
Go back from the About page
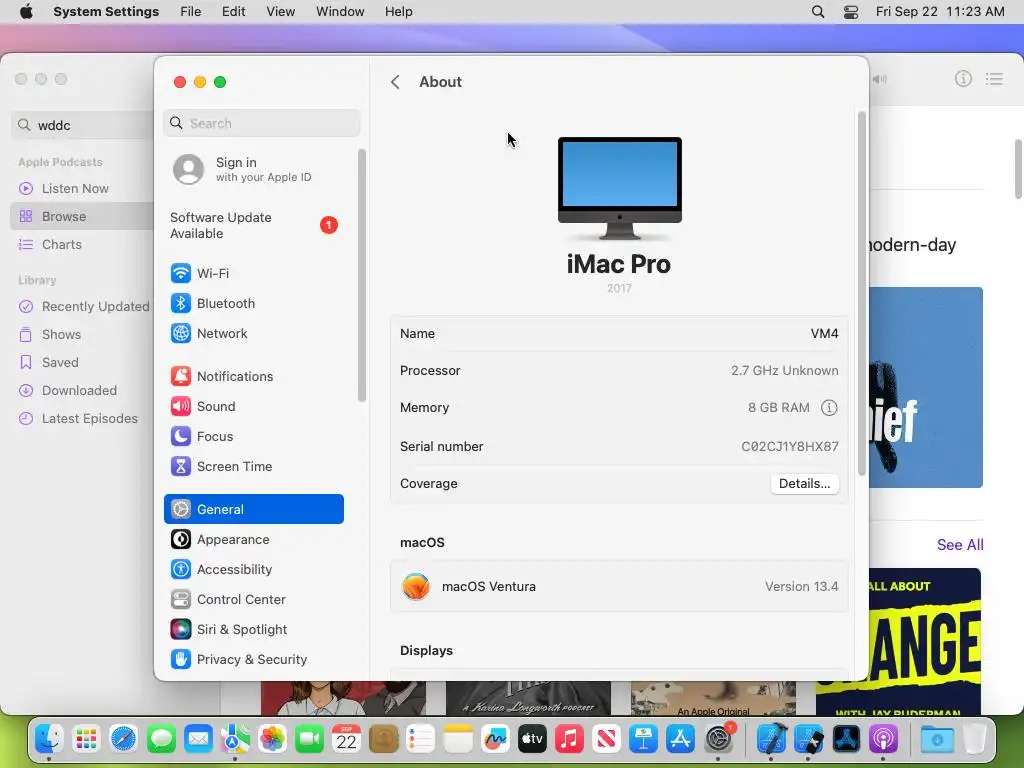coord(395,82)
